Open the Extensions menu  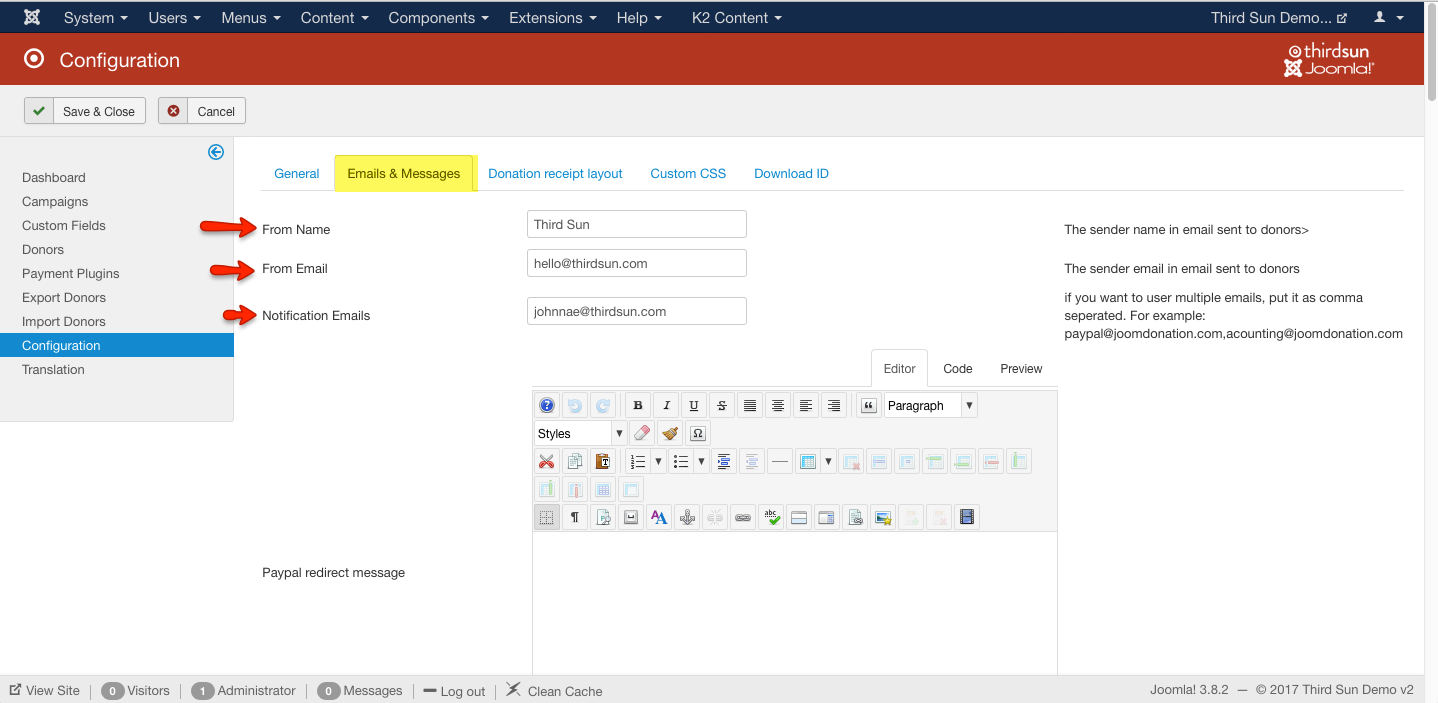[552, 18]
